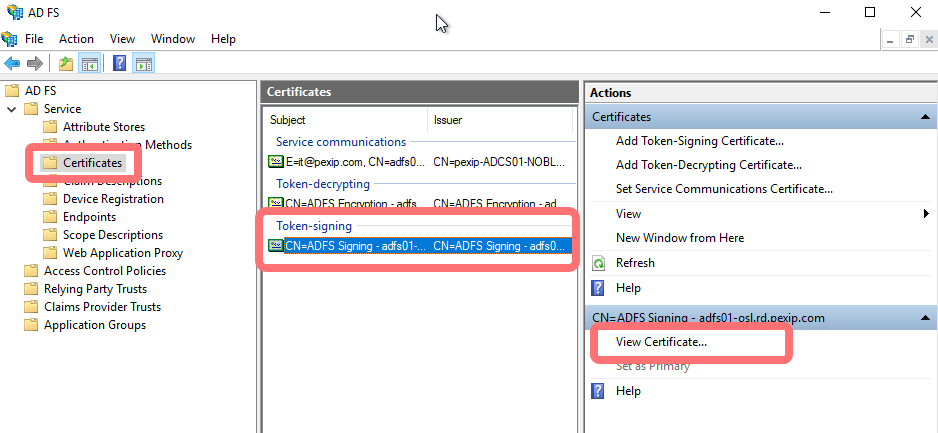Open the Action menu
This screenshot has width=938, height=433.
[x=76, y=39]
